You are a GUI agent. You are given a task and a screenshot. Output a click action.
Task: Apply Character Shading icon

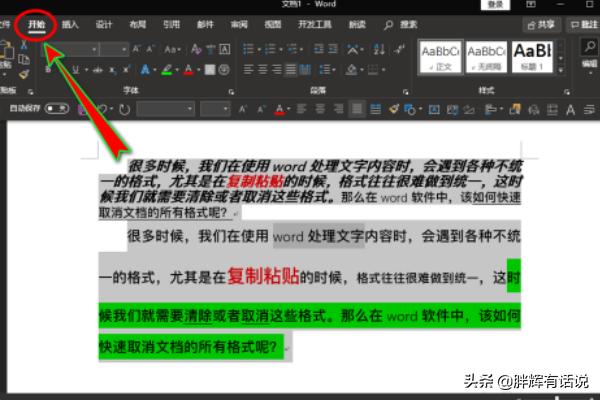210,70
